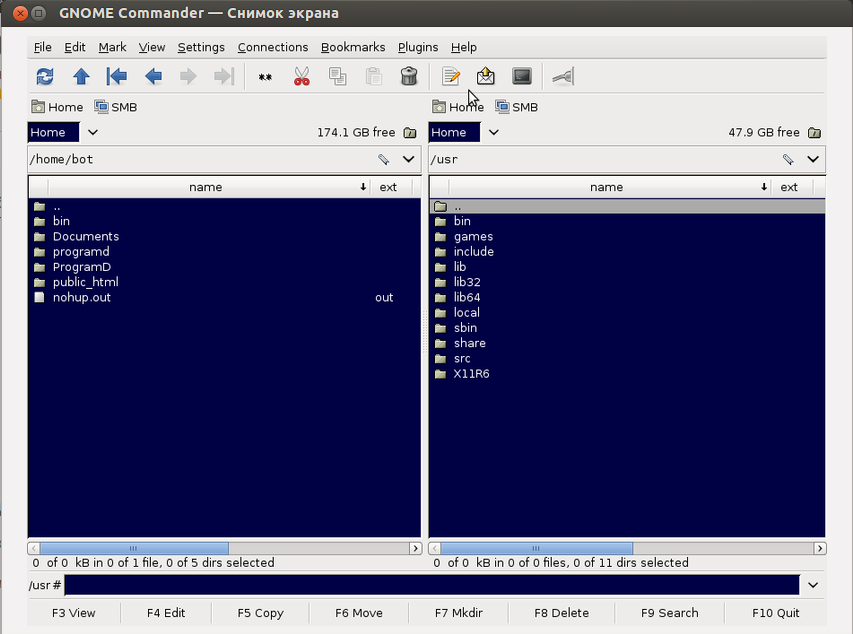Click the Copy toolbar icon

coord(338,76)
